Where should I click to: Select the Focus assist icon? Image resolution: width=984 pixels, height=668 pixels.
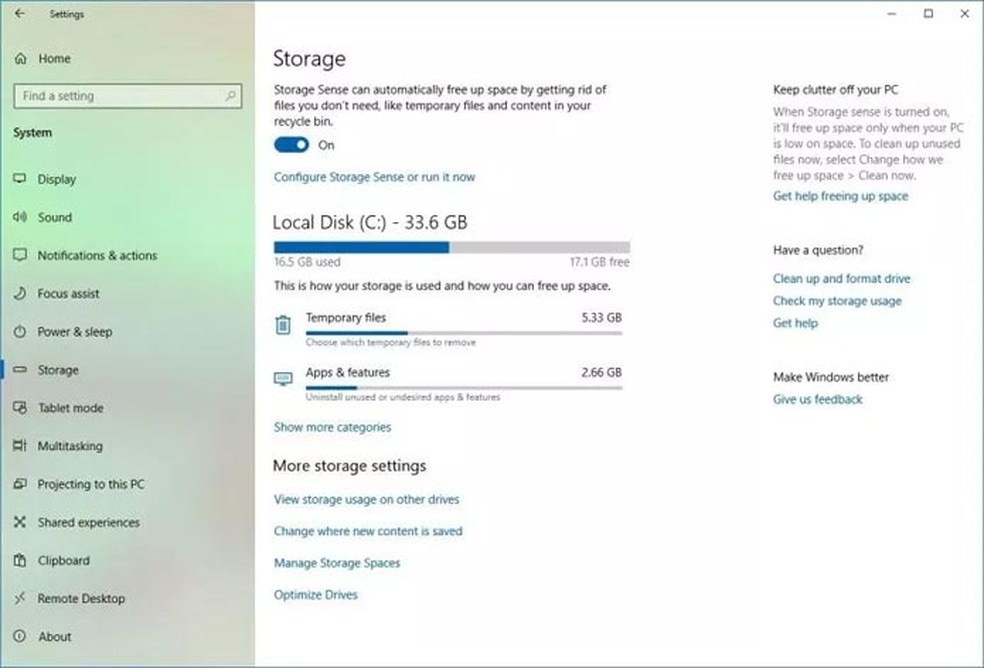(20, 293)
